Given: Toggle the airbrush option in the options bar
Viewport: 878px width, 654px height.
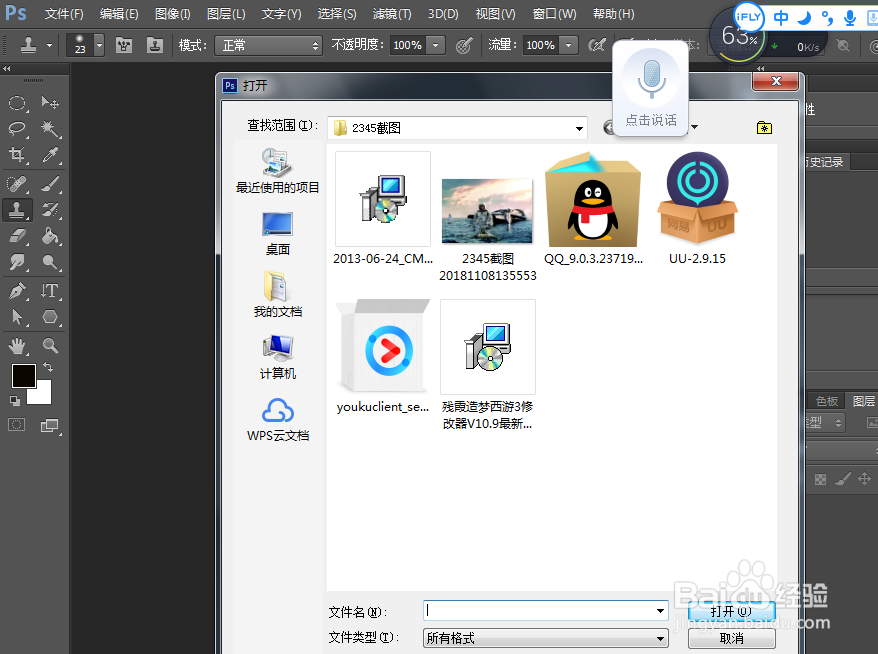Looking at the screenshot, I should [464, 45].
